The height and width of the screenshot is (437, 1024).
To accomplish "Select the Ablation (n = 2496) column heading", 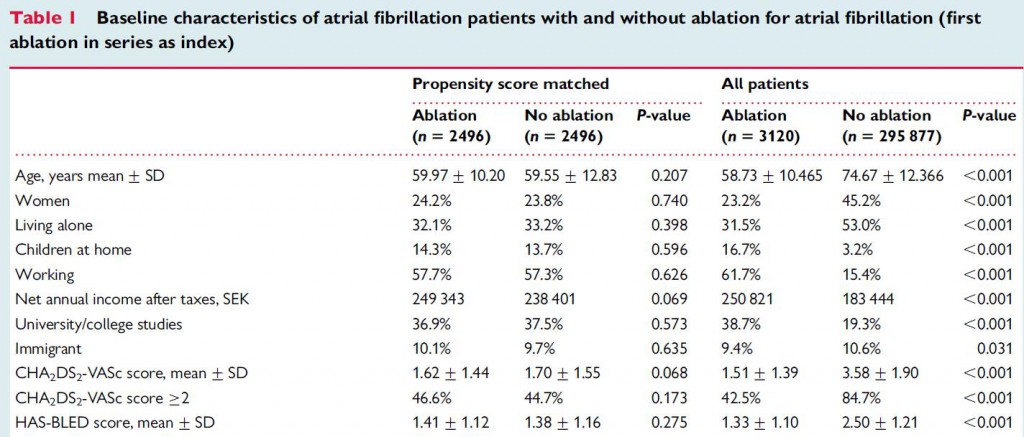I will [453, 125].
